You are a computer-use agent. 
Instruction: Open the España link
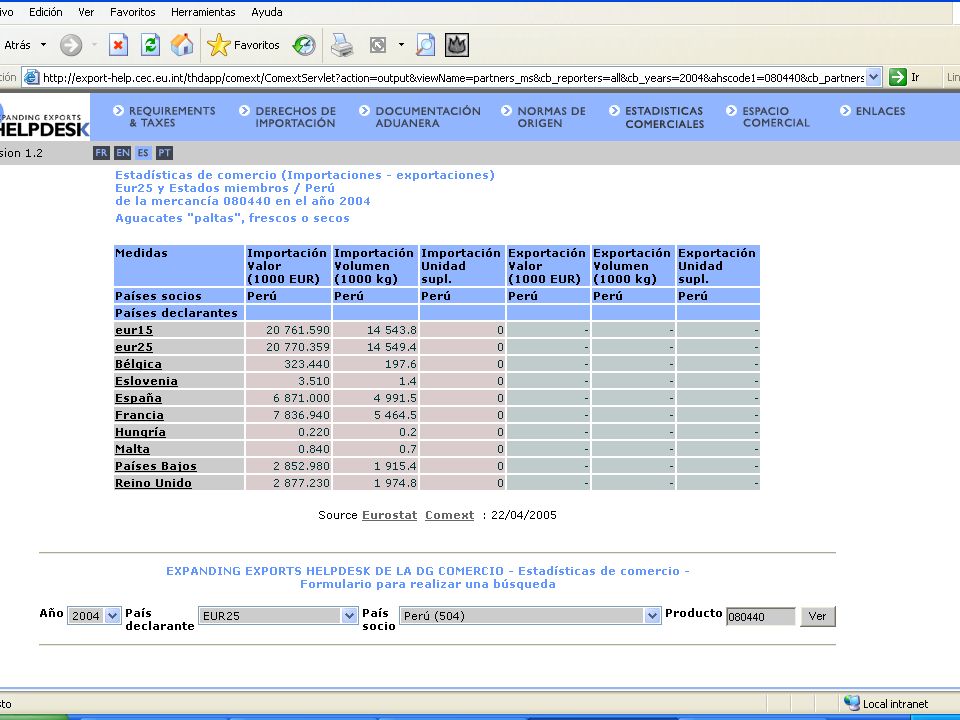[x=138, y=398]
